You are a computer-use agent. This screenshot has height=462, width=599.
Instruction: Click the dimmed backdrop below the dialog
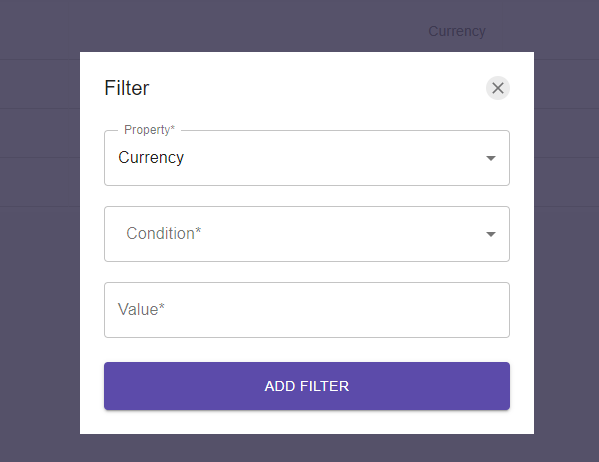tap(306, 448)
